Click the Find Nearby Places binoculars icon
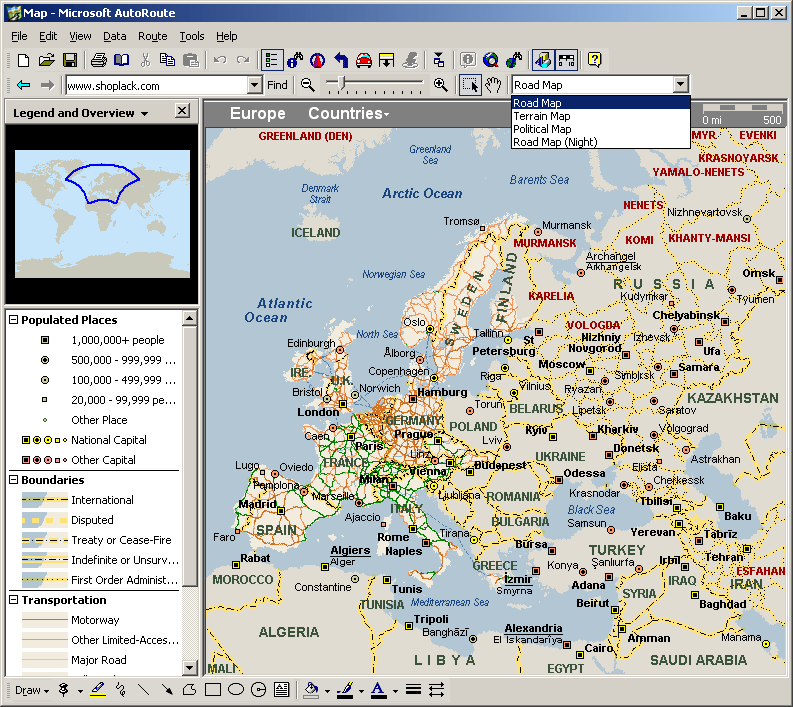 click(294, 60)
